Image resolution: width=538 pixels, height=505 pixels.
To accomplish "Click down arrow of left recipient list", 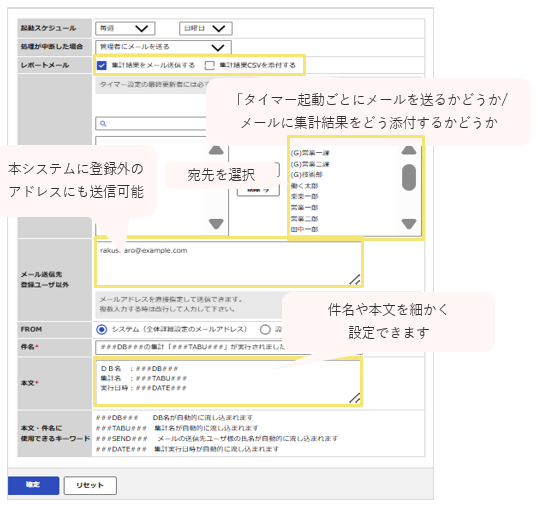I will coord(216,224).
